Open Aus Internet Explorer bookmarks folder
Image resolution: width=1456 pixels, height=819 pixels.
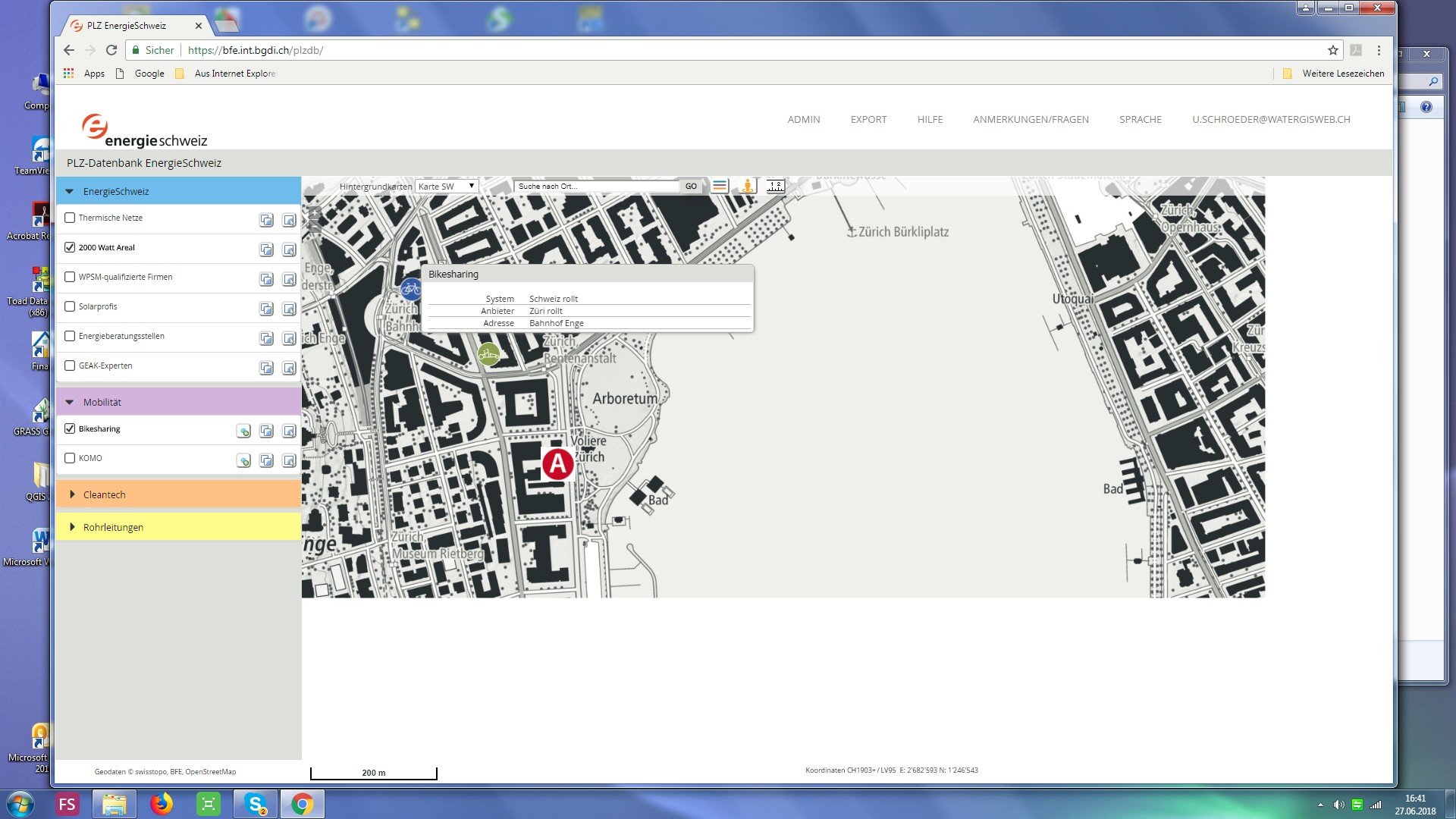tap(226, 74)
